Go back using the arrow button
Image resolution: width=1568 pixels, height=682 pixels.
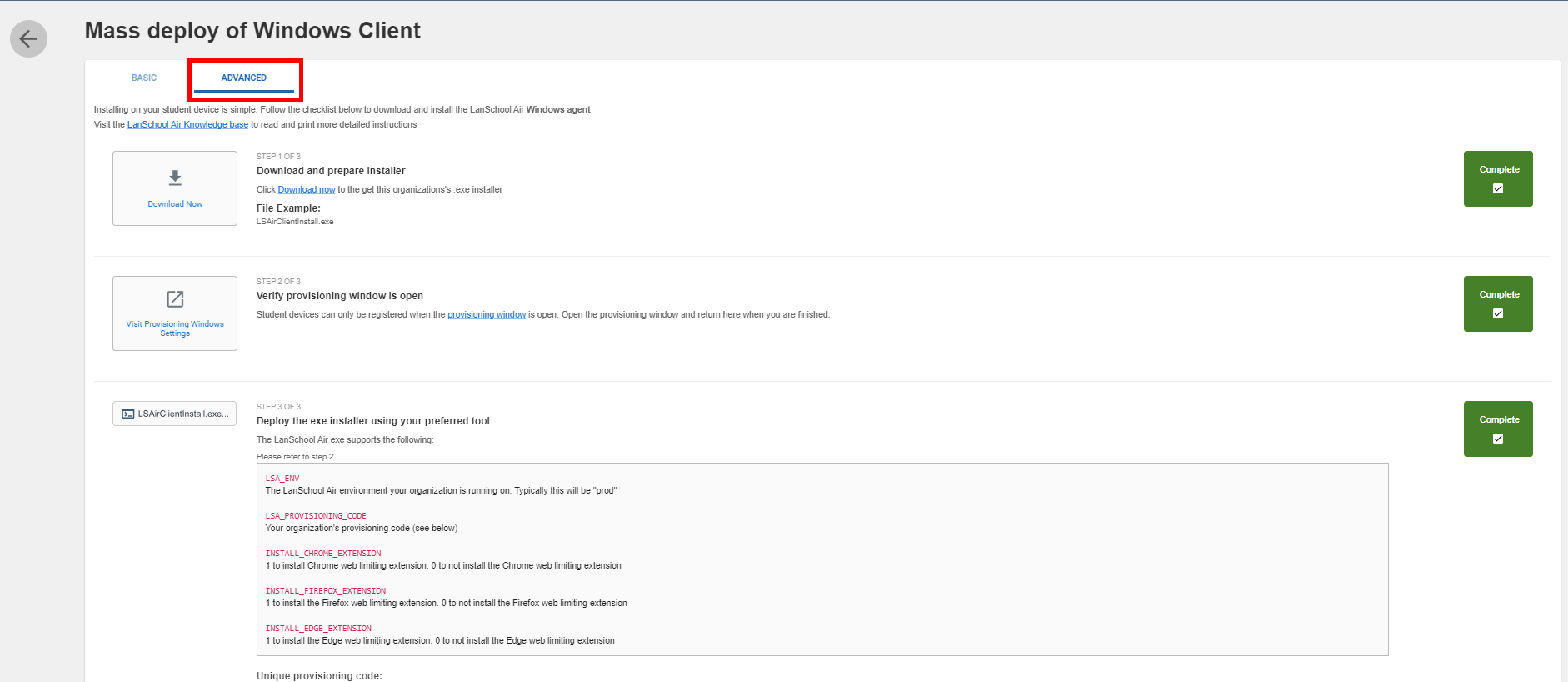(x=28, y=38)
